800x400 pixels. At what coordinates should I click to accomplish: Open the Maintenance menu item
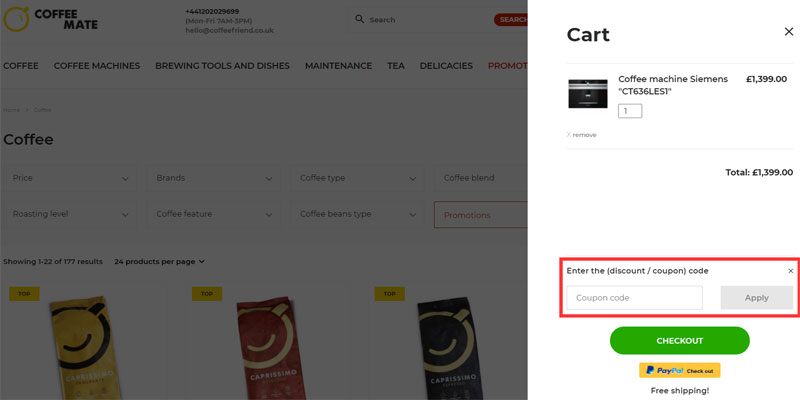(338, 66)
